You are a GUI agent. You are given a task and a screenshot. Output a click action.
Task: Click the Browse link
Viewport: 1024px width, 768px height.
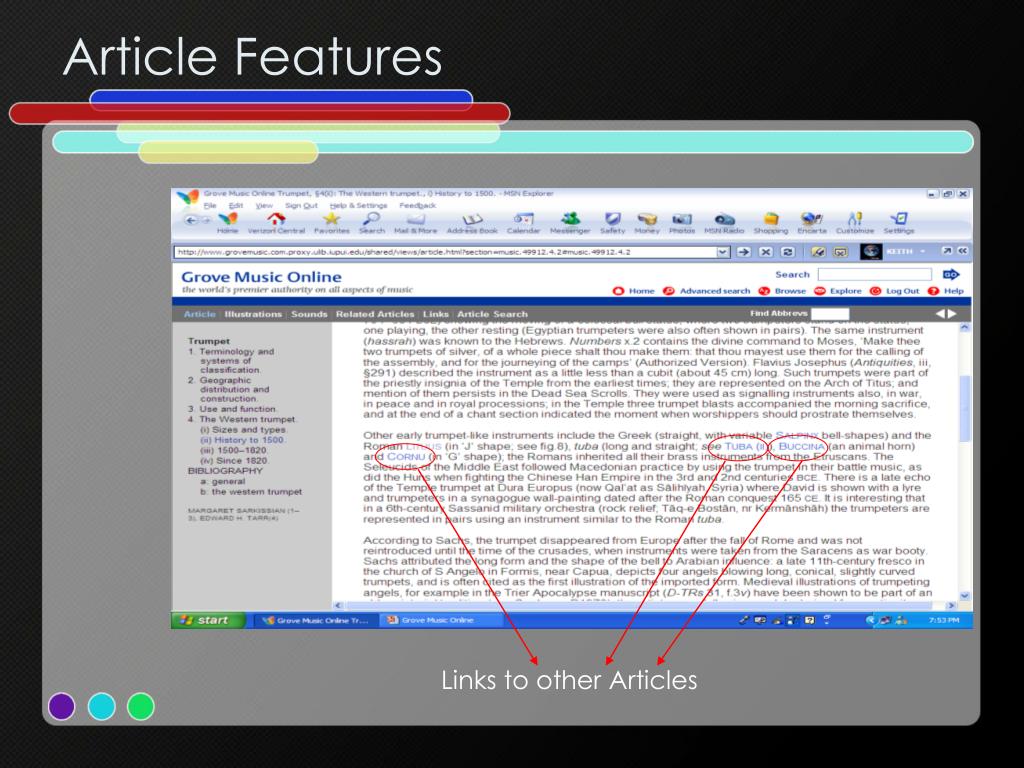(790, 291)
